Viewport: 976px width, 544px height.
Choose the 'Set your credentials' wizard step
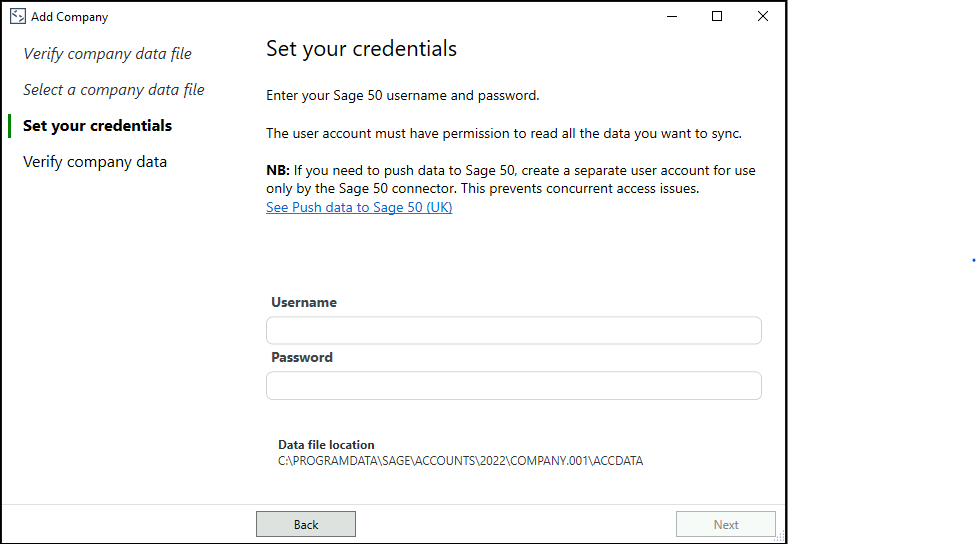point(97,126)
